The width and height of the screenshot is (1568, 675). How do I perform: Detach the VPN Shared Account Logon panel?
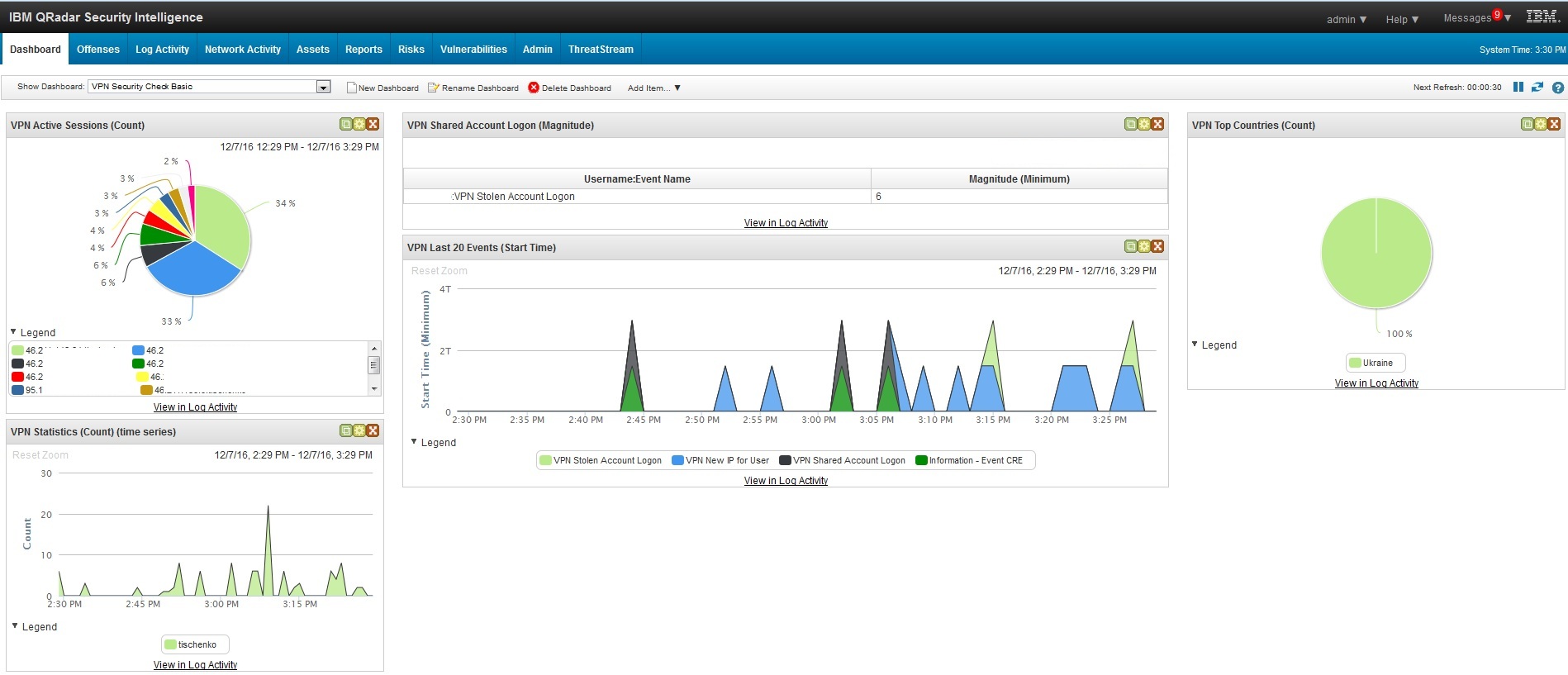coord(1130,125)
